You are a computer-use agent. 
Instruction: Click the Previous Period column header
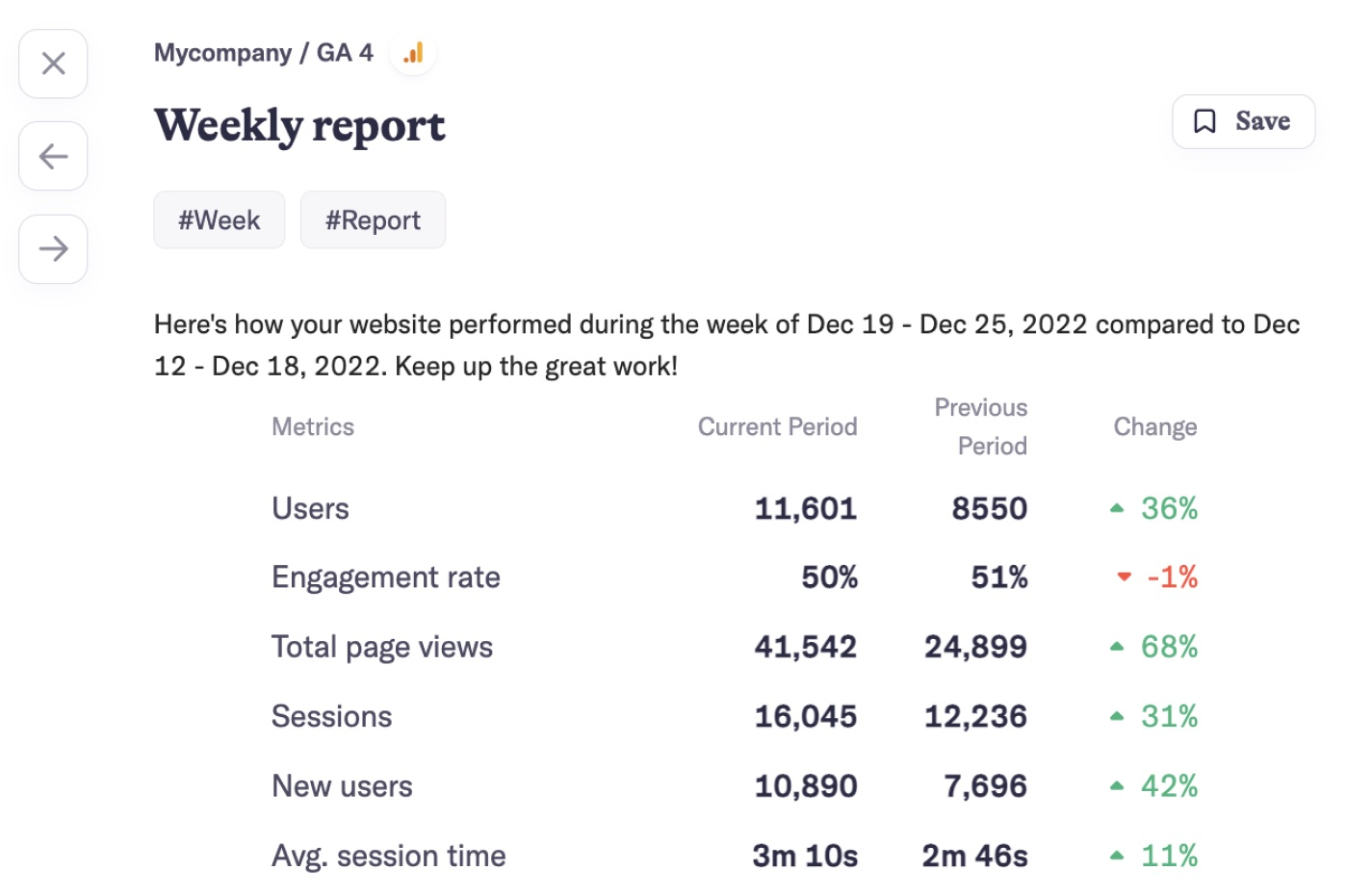pyautogui.click(x=980, y=426)
